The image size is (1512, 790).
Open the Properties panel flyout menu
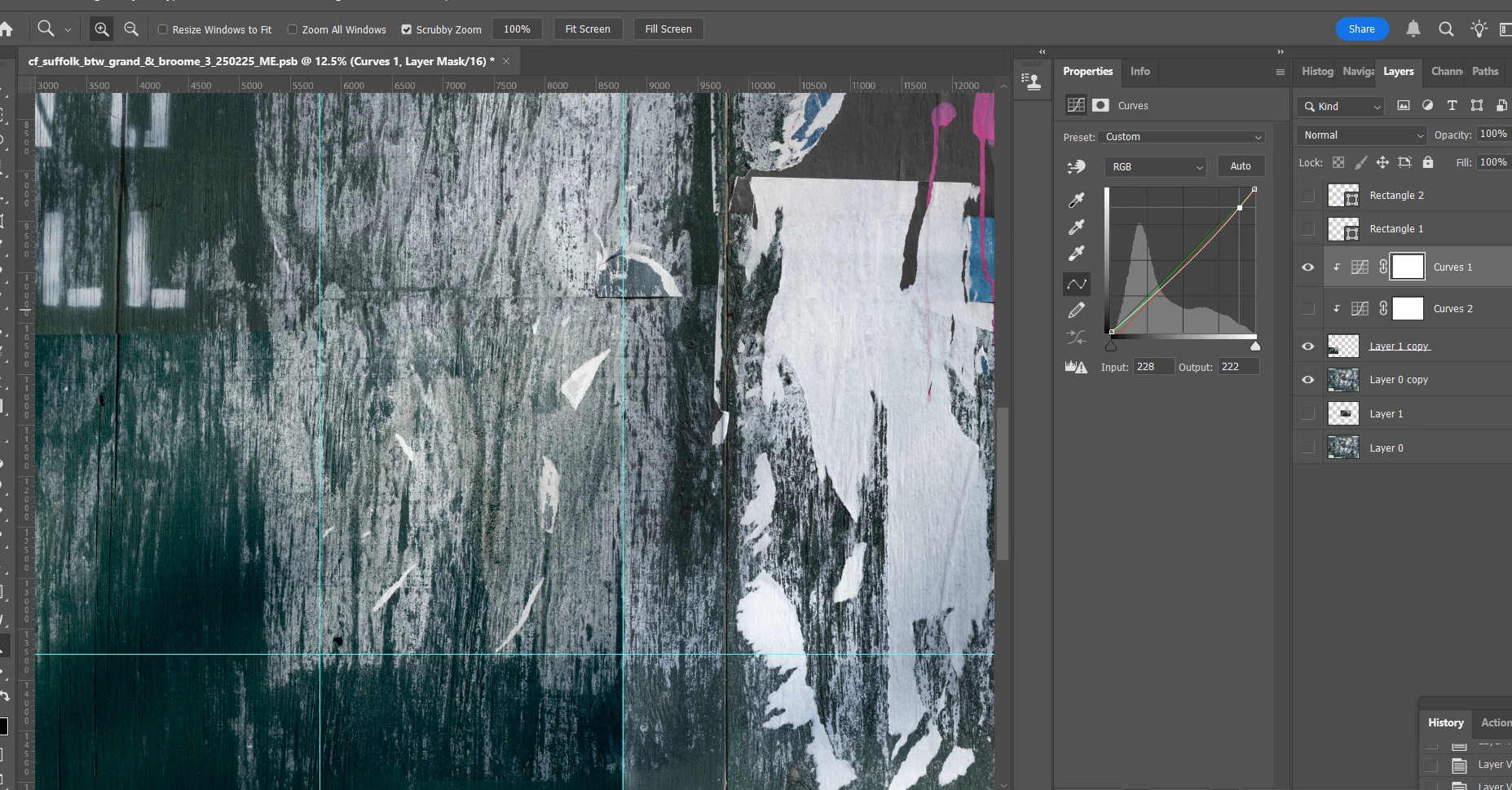(1280, 72)
